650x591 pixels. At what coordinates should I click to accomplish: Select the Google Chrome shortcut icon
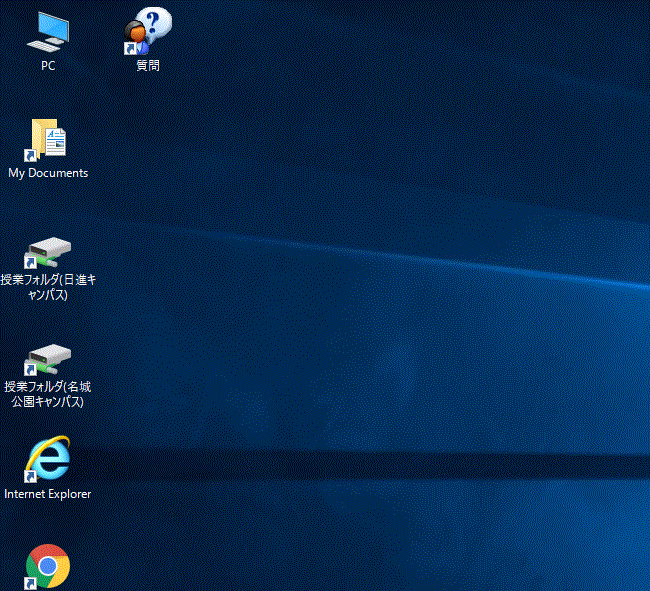[x=48, y=567]
